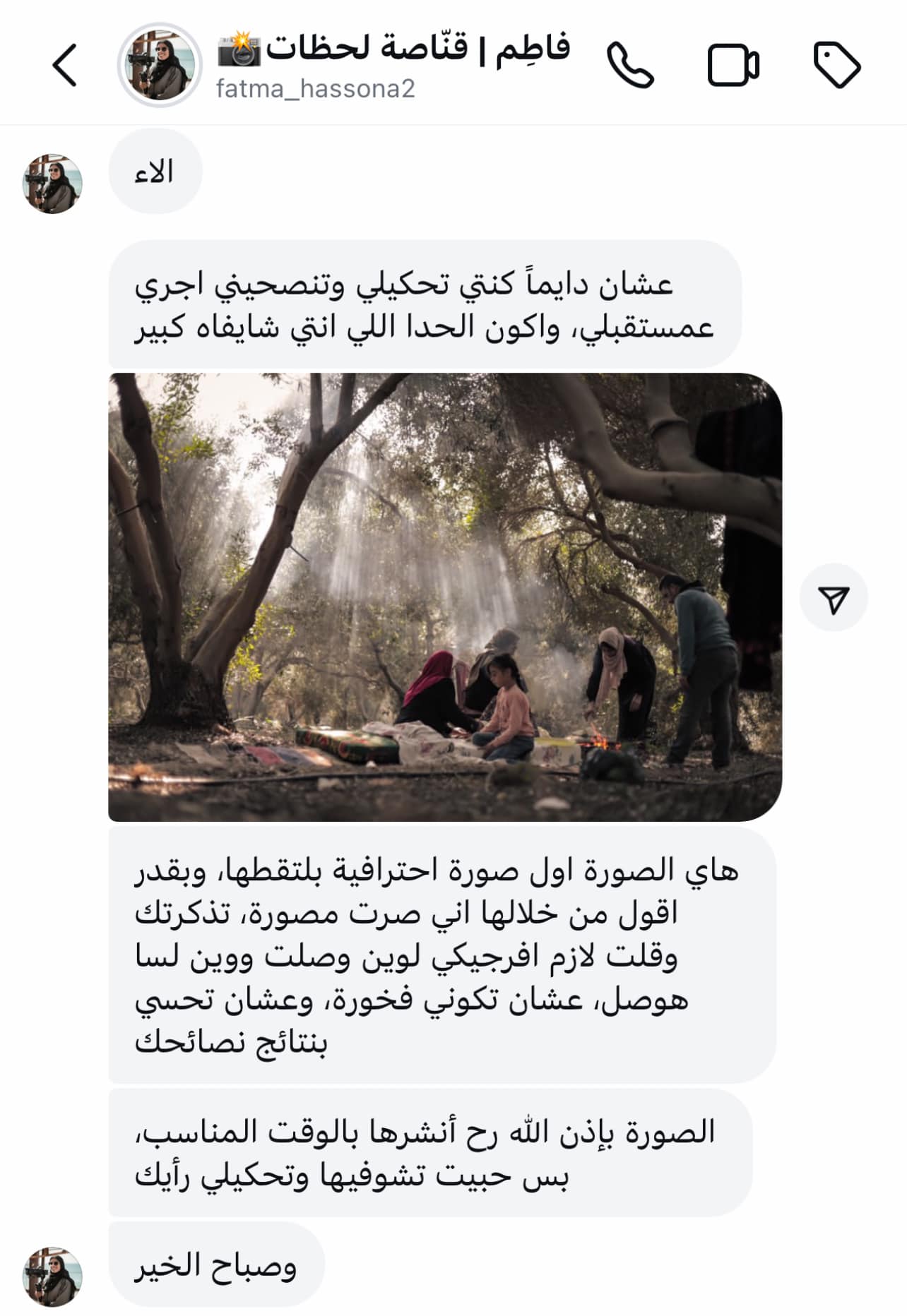The width and height of the screenshot is (907, 1316).
Task: Select the message starting with الصورة بإذن الله
Action: 430,1152
